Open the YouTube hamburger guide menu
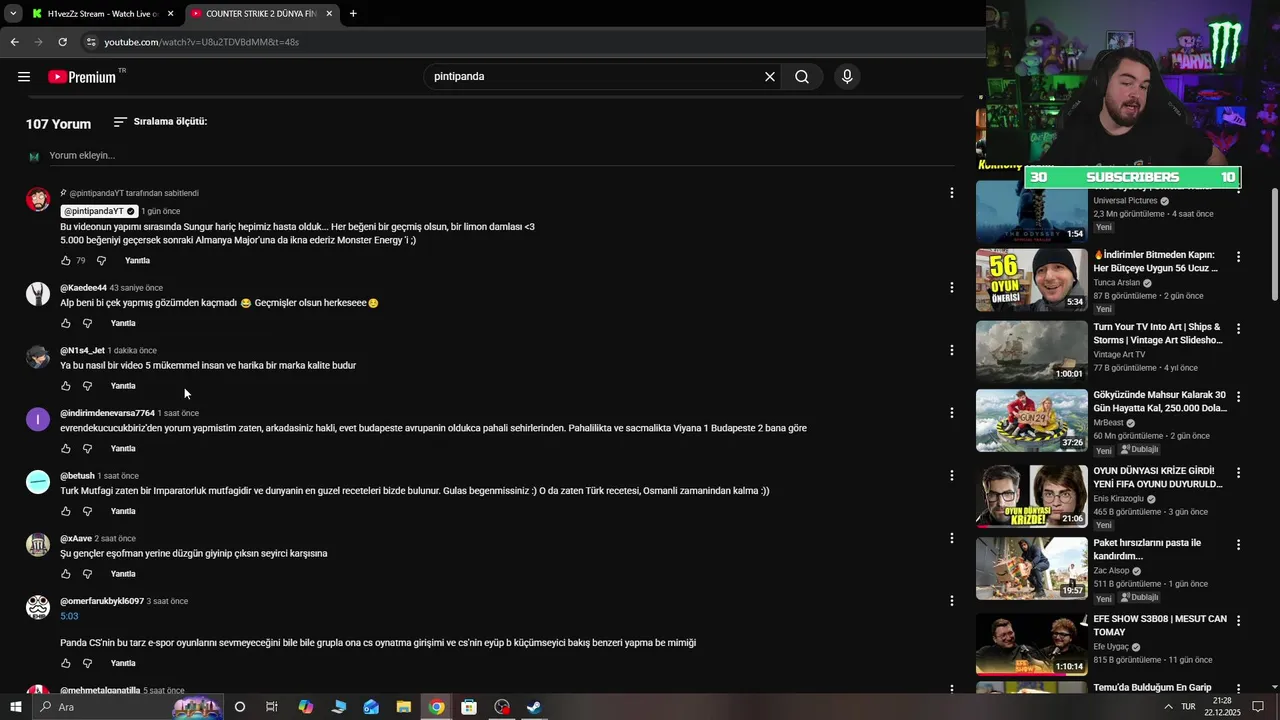Screen dimensions: 1280x720 [x=24, y=77]
